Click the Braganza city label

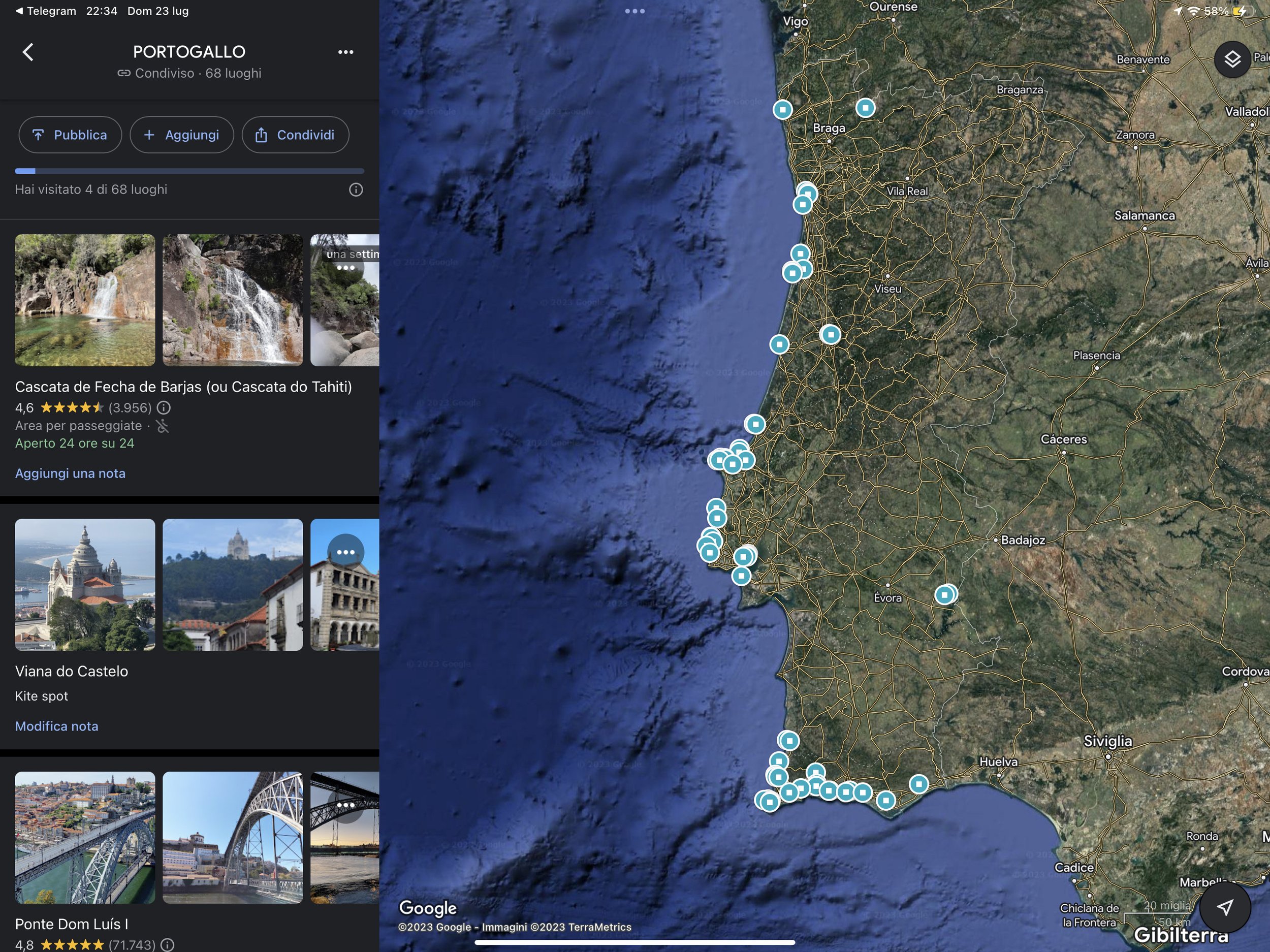1020,89
